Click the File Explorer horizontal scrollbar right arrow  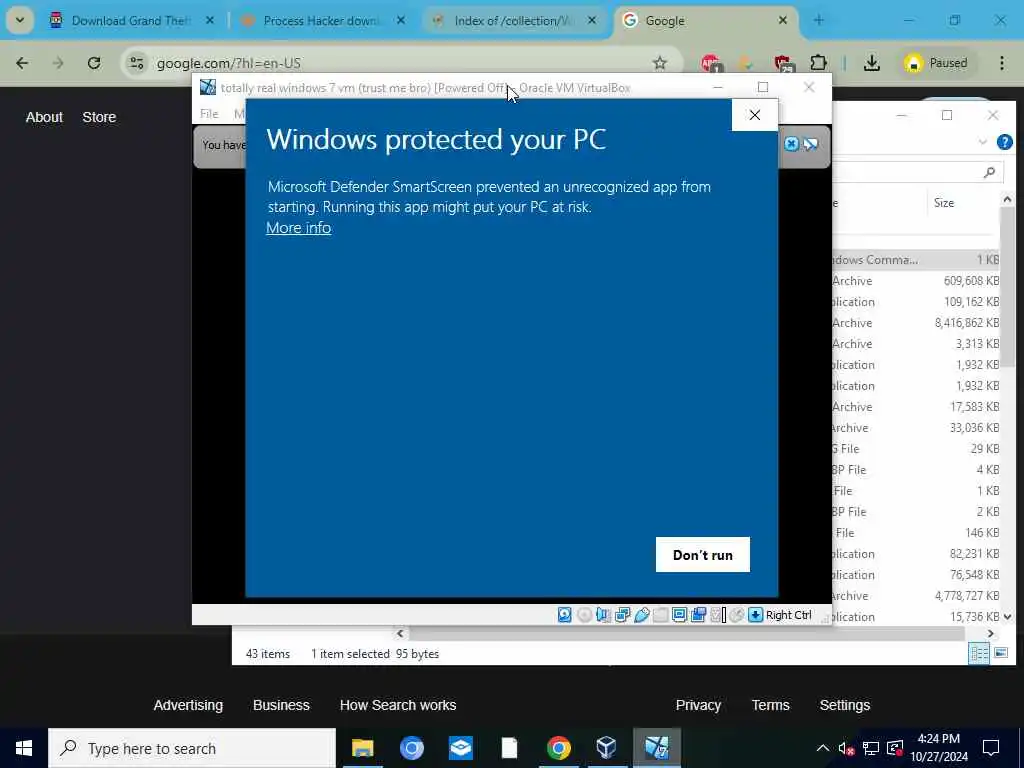[x=991, y=633]
